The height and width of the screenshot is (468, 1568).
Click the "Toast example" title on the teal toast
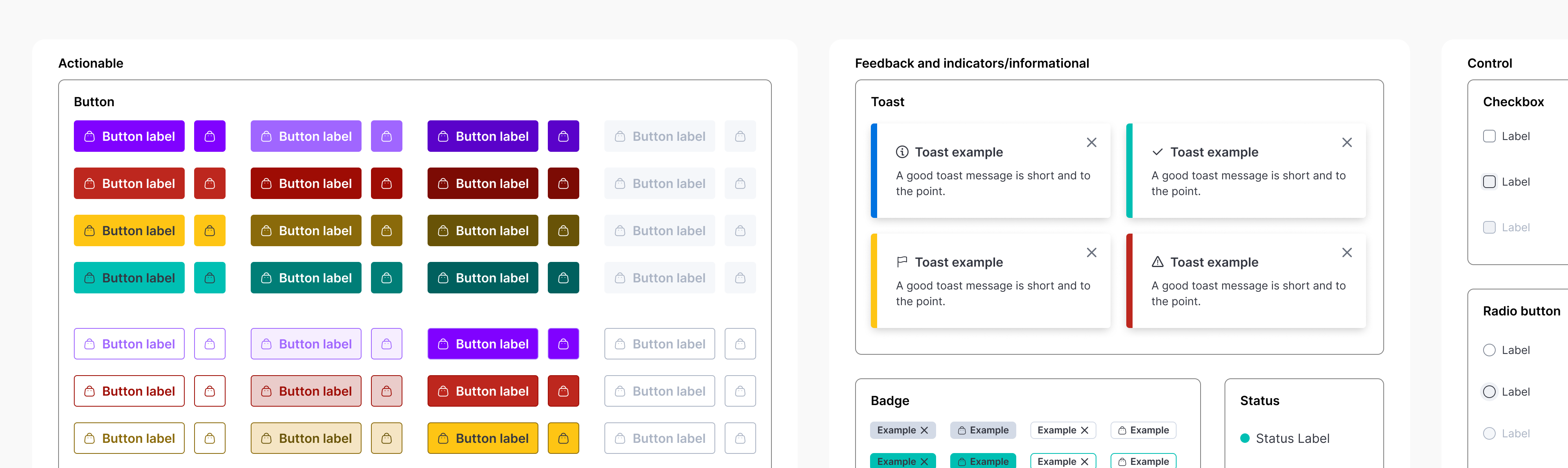coord(1214,152)
